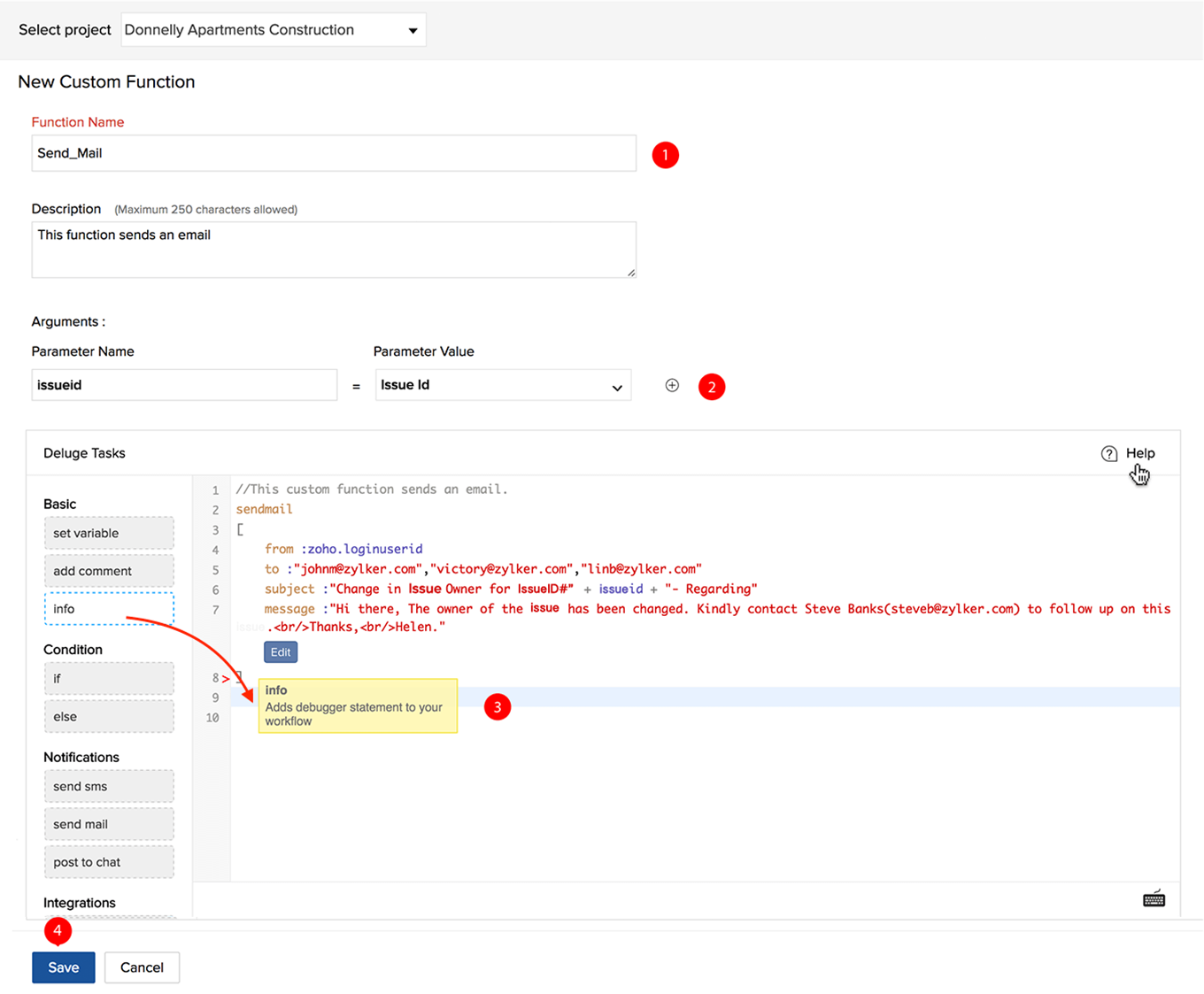Image resolution: width=1204 pixels, height=994 pixels.
Task: Click the highlighted empty line 9 in editor
Action: click(x=705, y=697)
